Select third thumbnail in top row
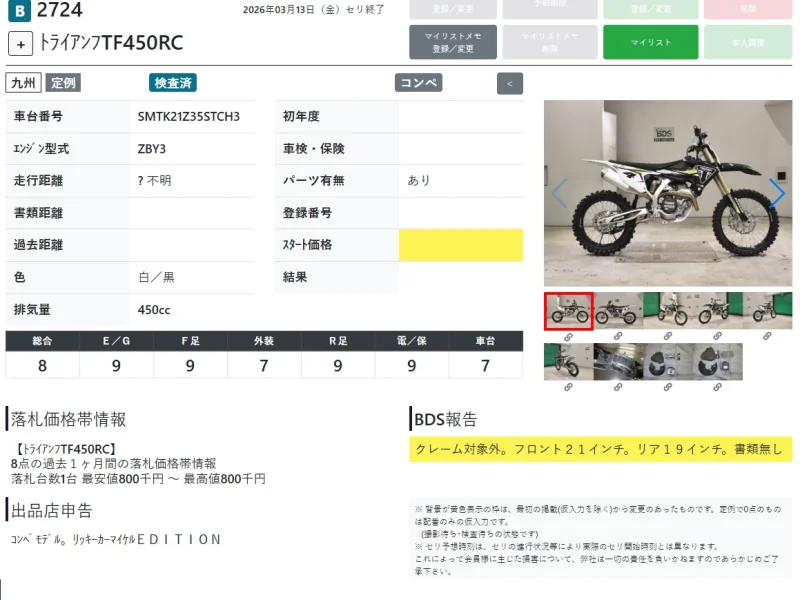This screenshot has width=800, height=600. coord(668,311)
